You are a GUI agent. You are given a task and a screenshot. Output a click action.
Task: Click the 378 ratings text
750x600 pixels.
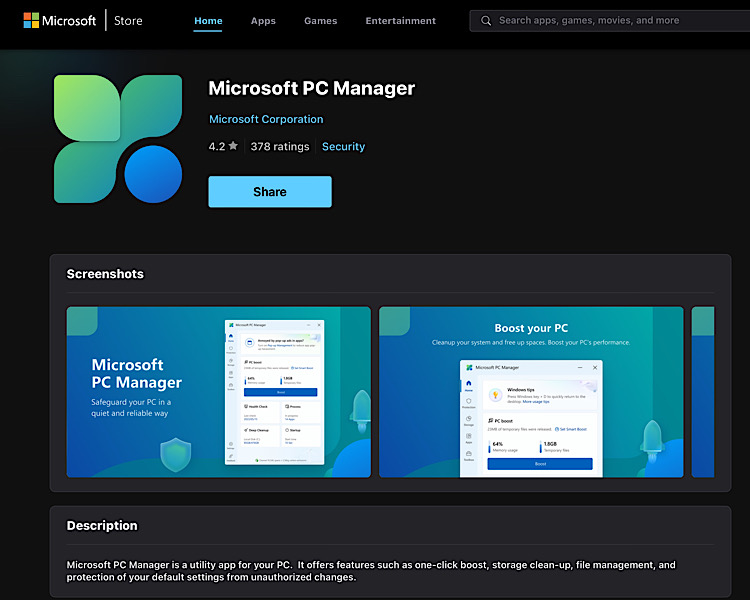pos(280,146)
